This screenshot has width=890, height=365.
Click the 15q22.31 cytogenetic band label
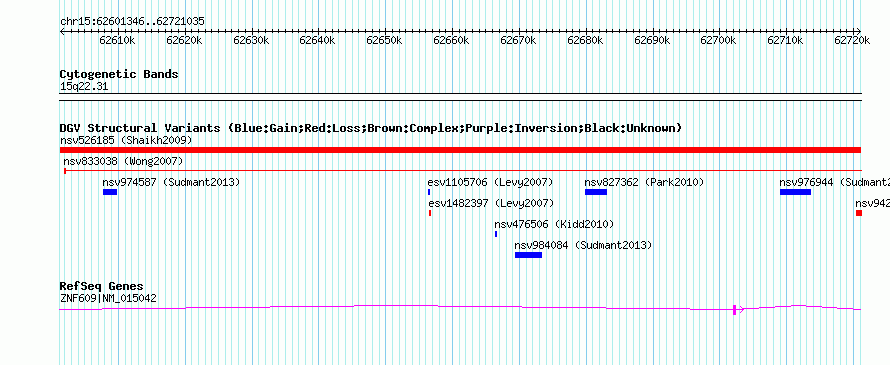click(x=84, y=87)
